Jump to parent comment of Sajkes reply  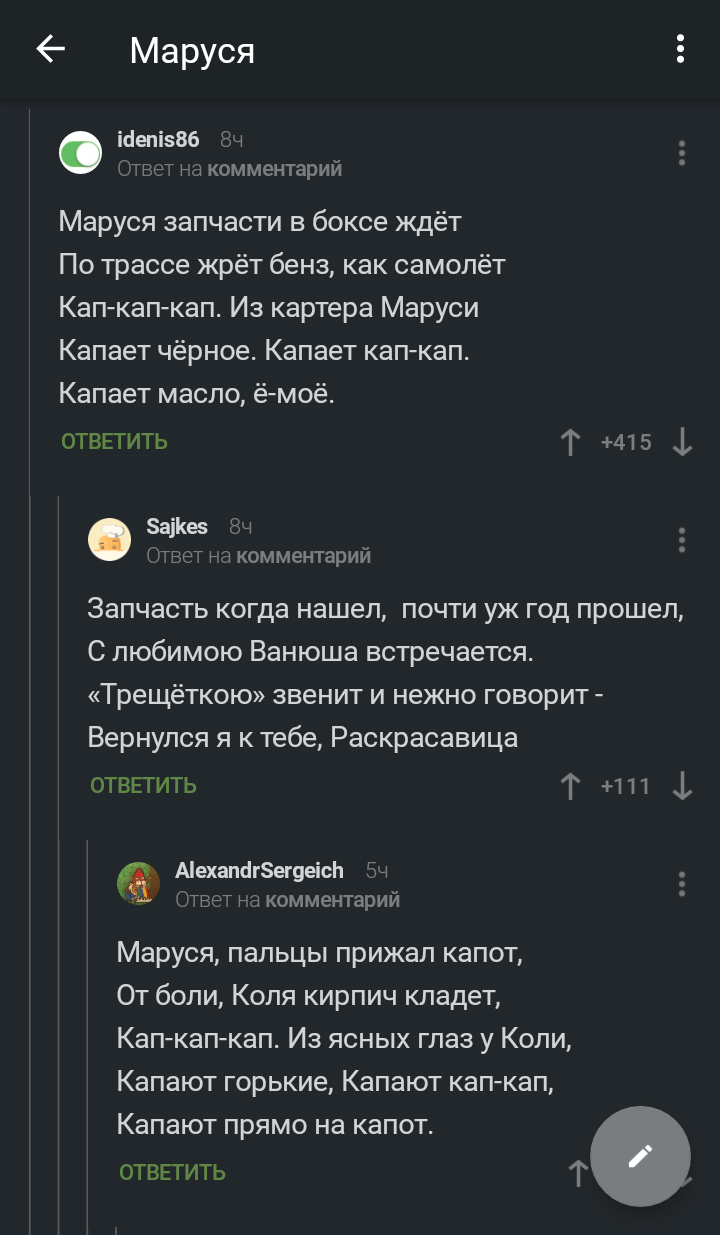pyautogui.click(x=302, y=556)
